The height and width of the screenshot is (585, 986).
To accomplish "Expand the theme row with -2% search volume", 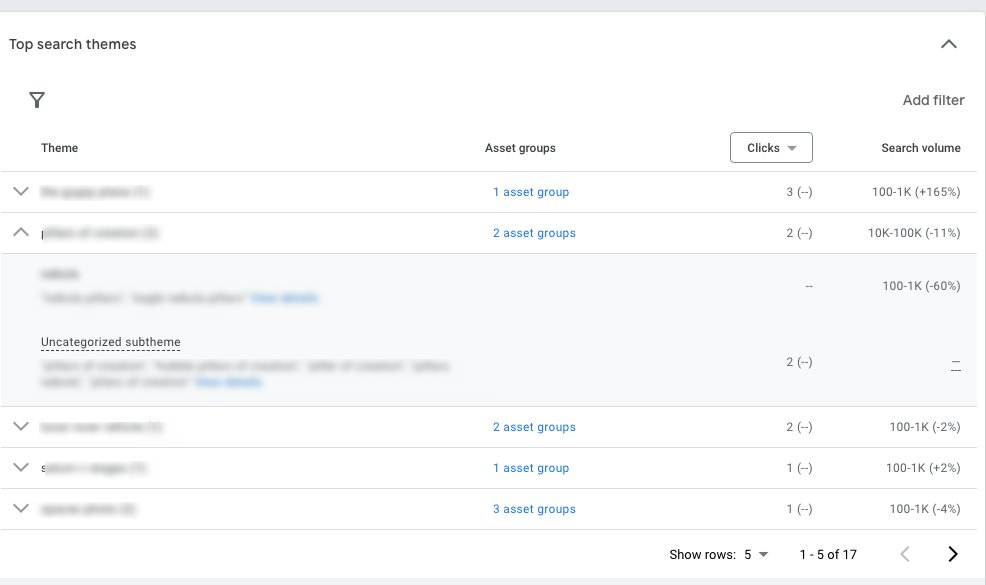I will [21, 426].
